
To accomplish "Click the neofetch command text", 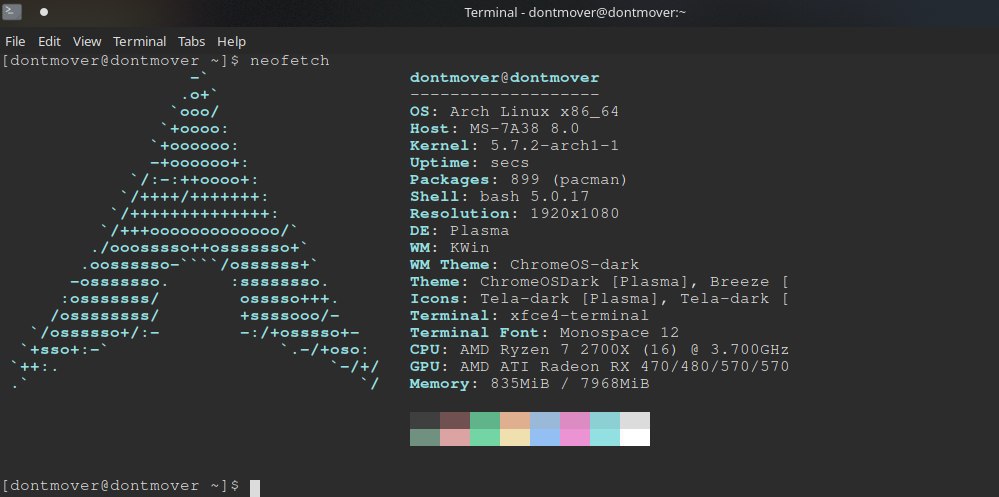I will 290,61.
